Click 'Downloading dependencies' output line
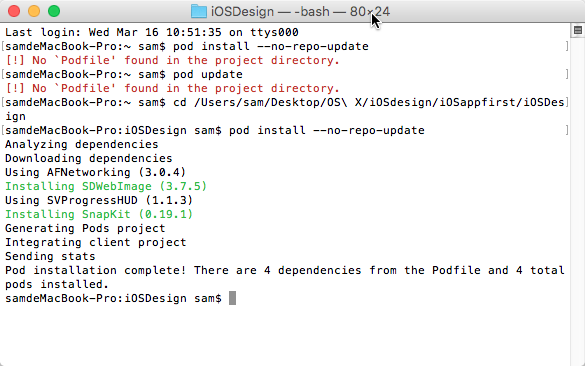The height and width of the screenshot is (366, 585). click(x=88, y=158)
